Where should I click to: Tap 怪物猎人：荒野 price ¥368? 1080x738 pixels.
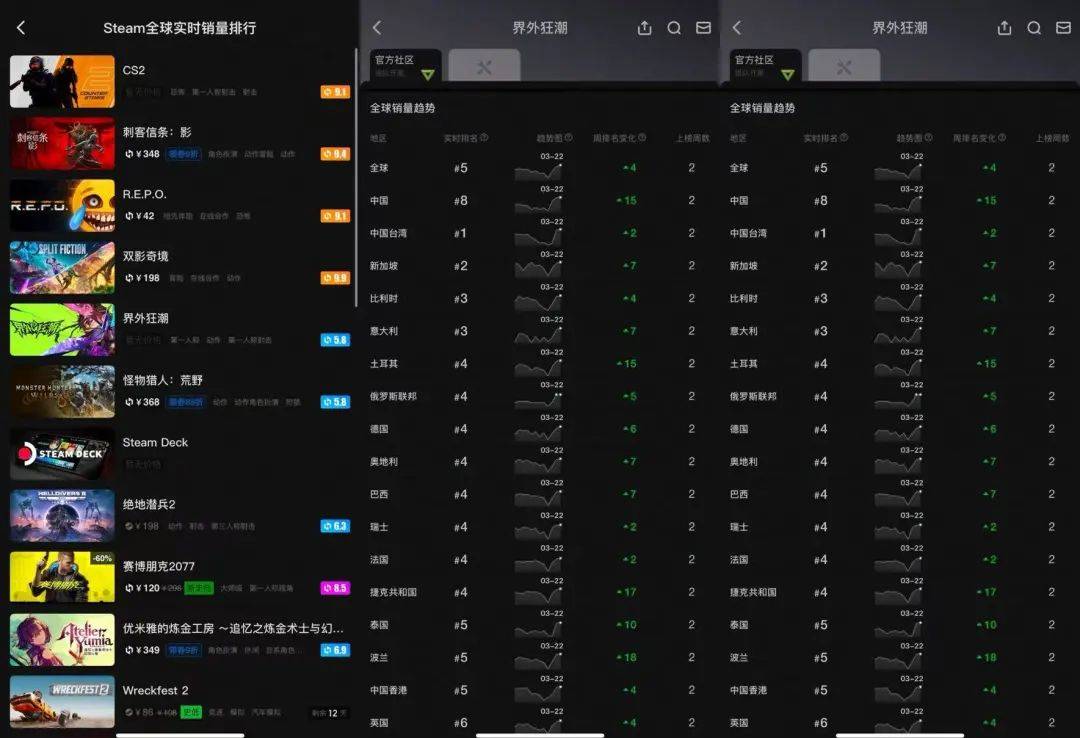143,402
